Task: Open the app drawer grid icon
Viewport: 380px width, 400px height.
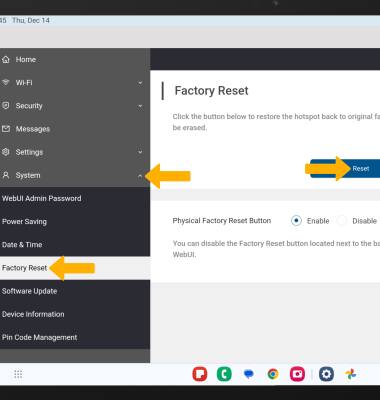Action: tap(18, 374)
